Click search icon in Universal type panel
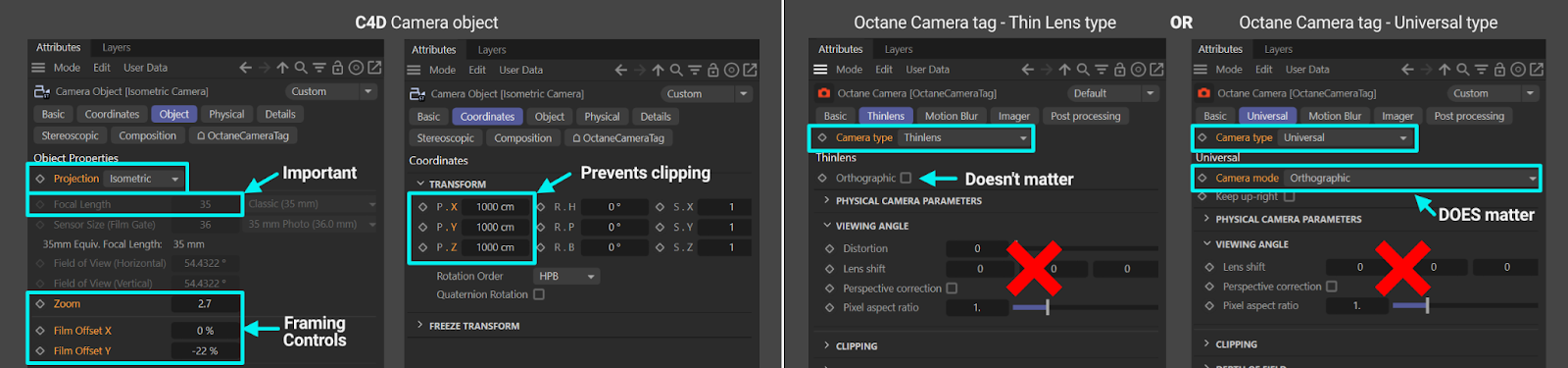Image resolution: width=1568 pixels, height=368 pixels. click(1462, 70)
